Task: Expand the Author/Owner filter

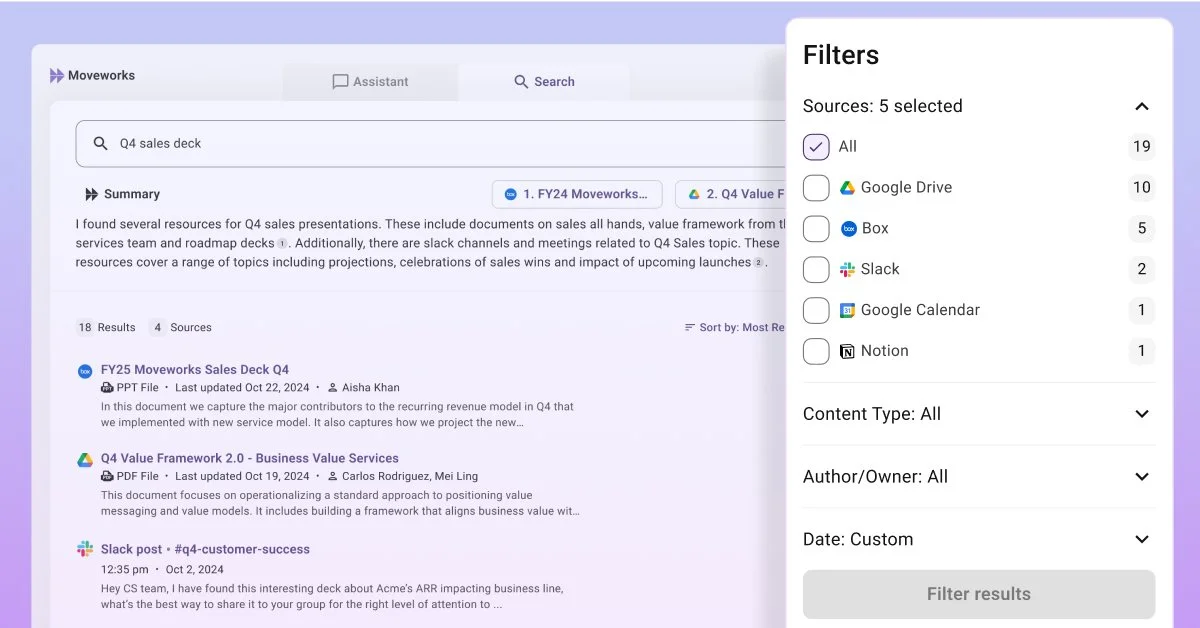Action: click(x=1142, y=477)
